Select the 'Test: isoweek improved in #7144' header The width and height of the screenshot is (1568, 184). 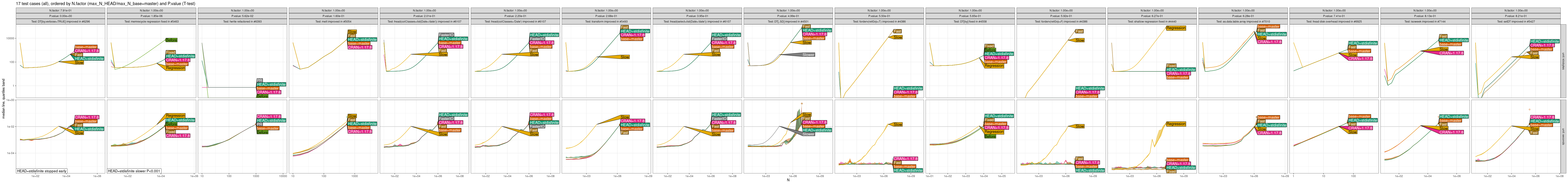(1424, 21)
